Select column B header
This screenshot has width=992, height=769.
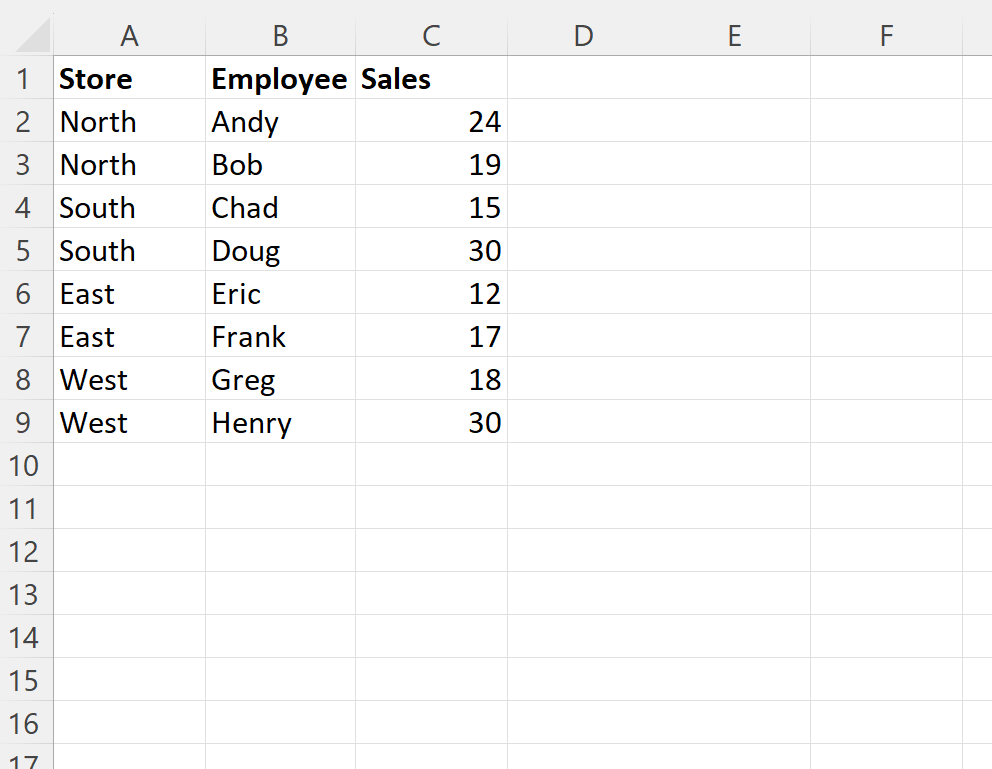click(x=280, y=35)
